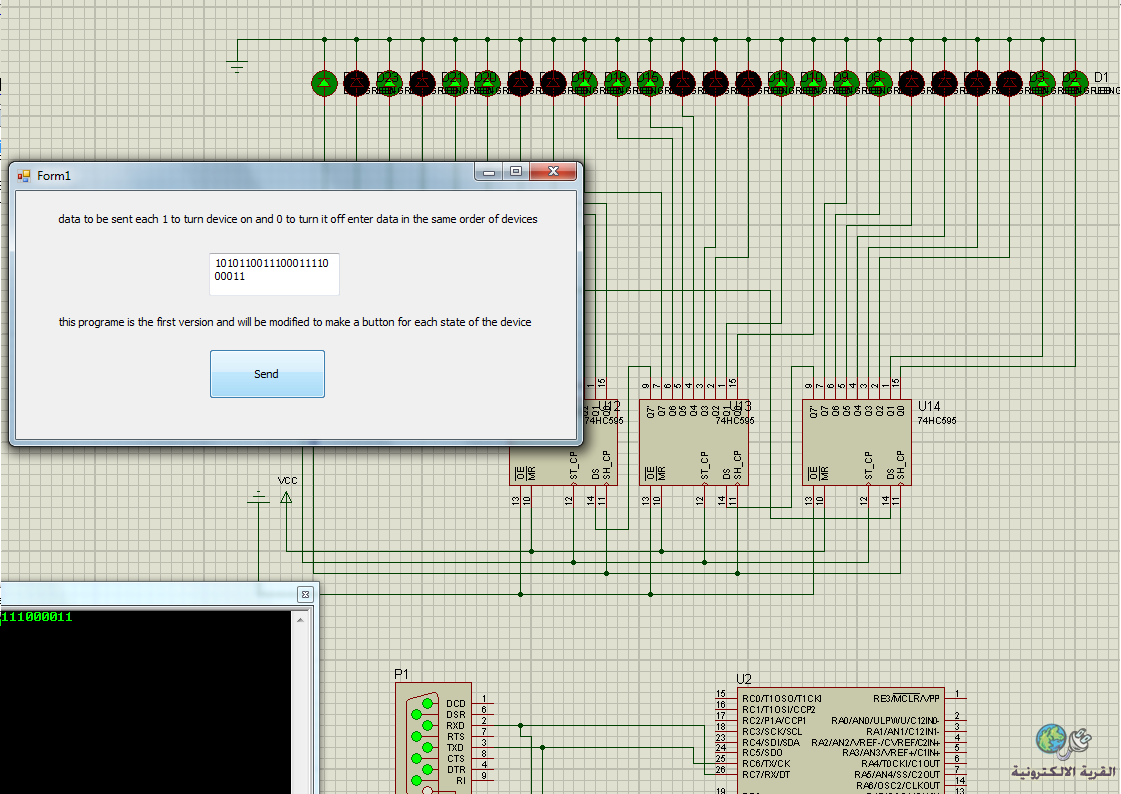Click the TXD pin label on P1 connector
Image resolution: width=1121 pixels, height=794 pixels.
(455, 748)
